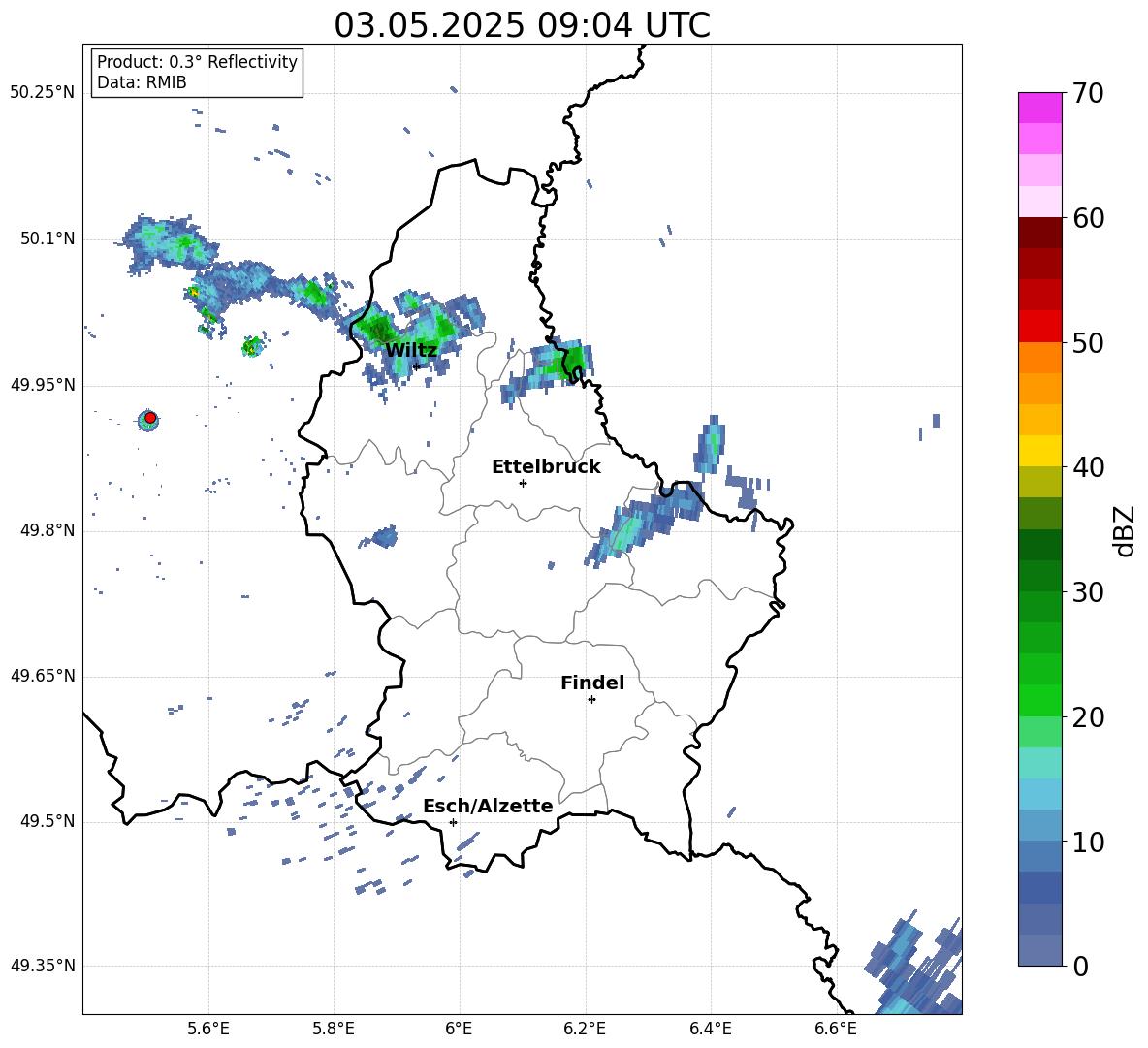Click the 10 colorbar tick label
Screen dimensions: 1148x1048
(x=1088, y=842)
